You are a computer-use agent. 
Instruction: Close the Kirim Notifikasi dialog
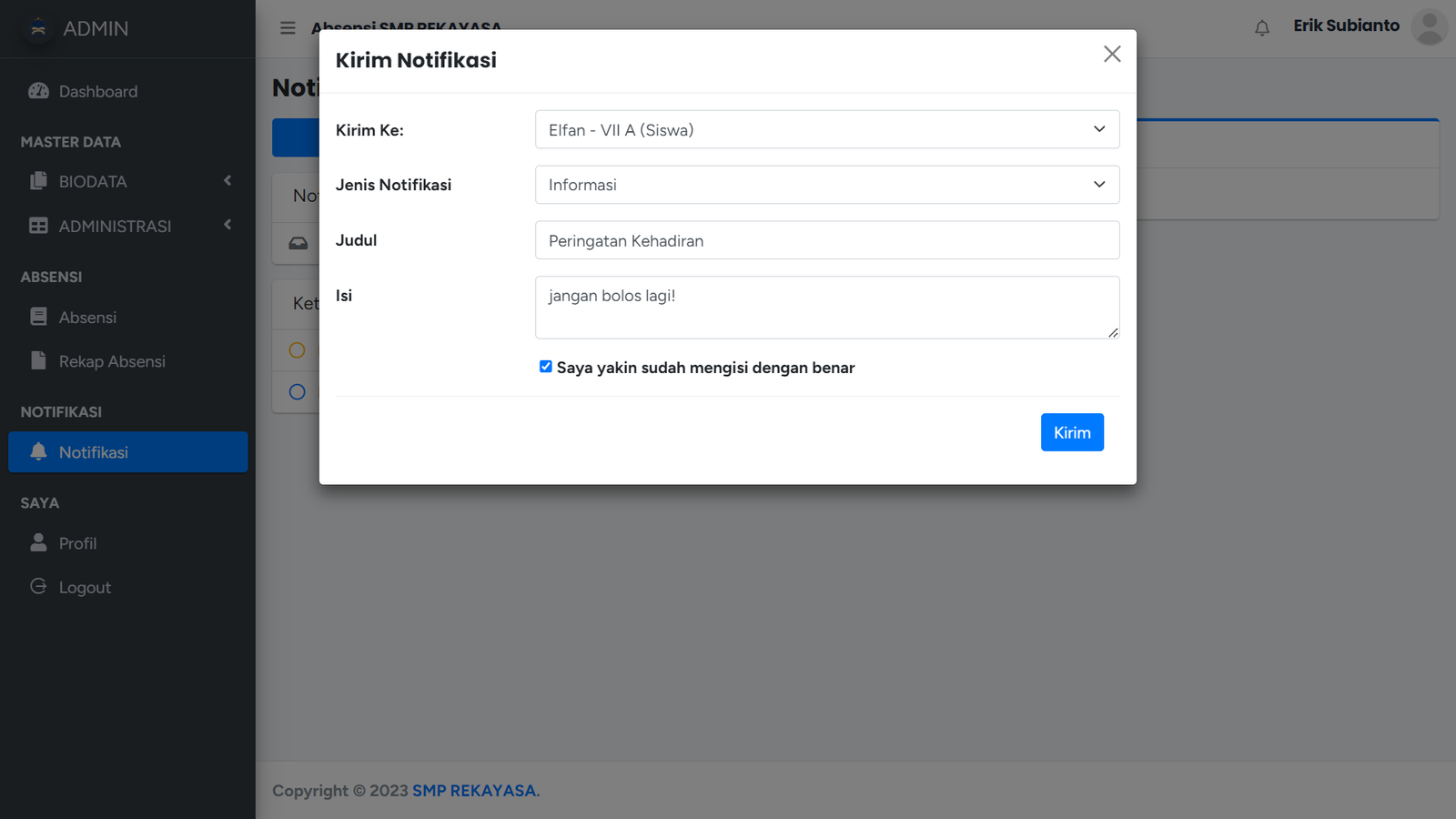(x=1111, y=55)
